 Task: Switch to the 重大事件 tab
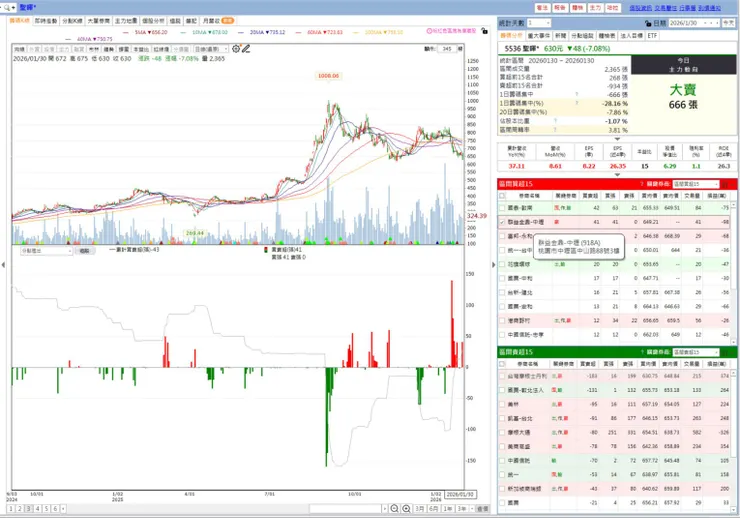(538, 36)
